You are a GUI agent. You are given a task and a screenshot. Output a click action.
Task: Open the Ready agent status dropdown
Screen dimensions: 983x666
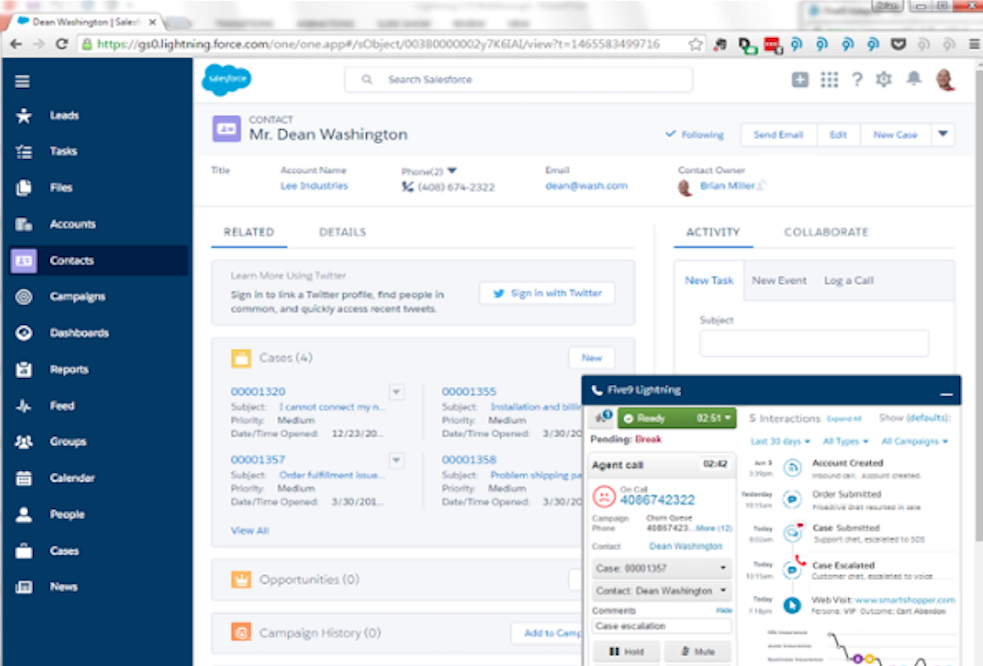(x=676, y=418)
